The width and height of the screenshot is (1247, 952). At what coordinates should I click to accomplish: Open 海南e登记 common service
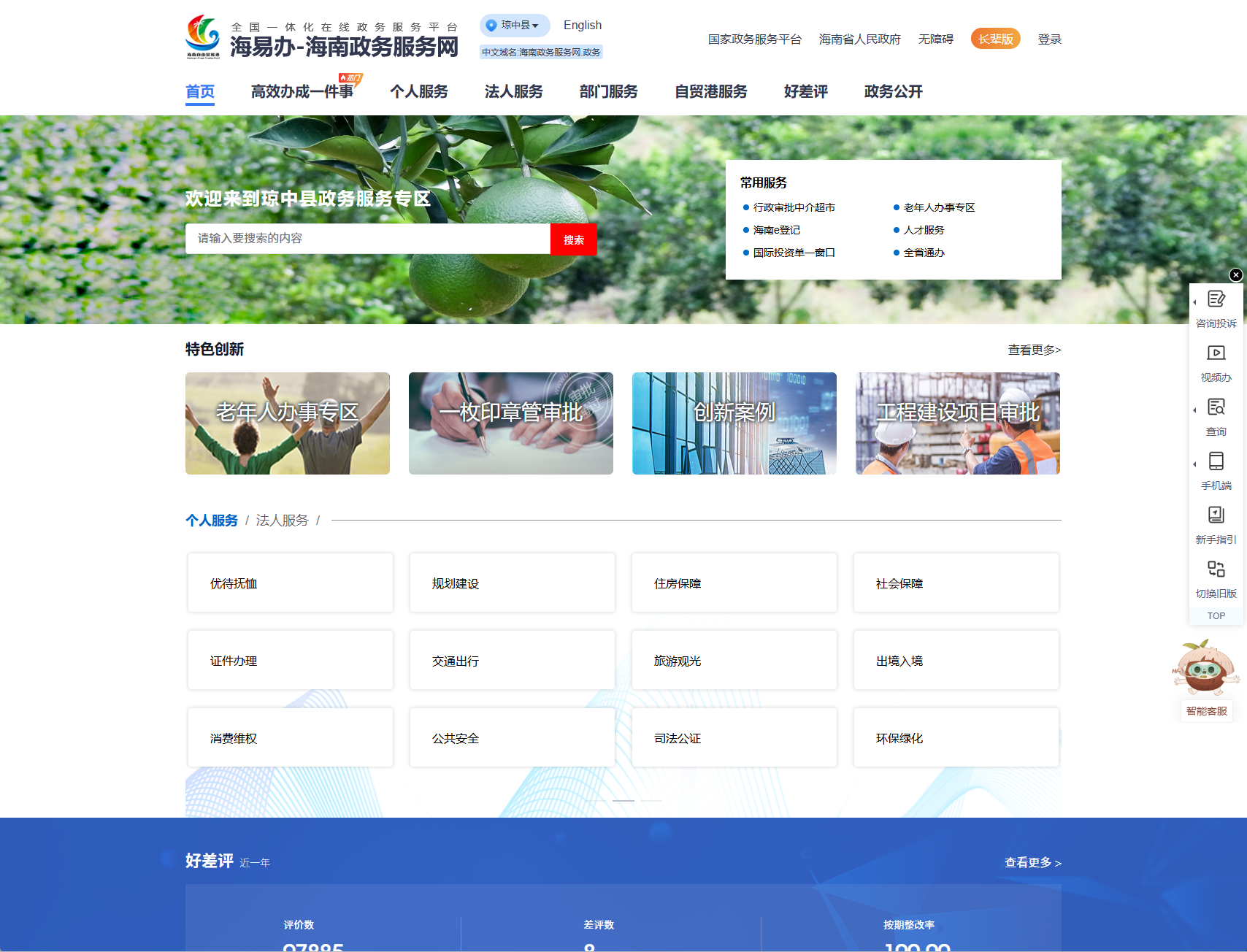[777, 230]
